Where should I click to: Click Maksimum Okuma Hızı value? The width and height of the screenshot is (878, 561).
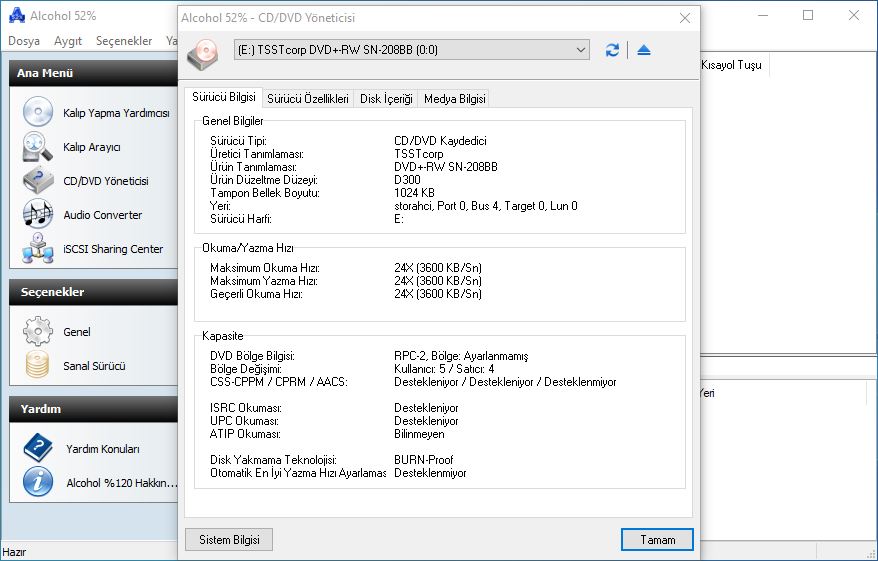click(x=437, y=268)
